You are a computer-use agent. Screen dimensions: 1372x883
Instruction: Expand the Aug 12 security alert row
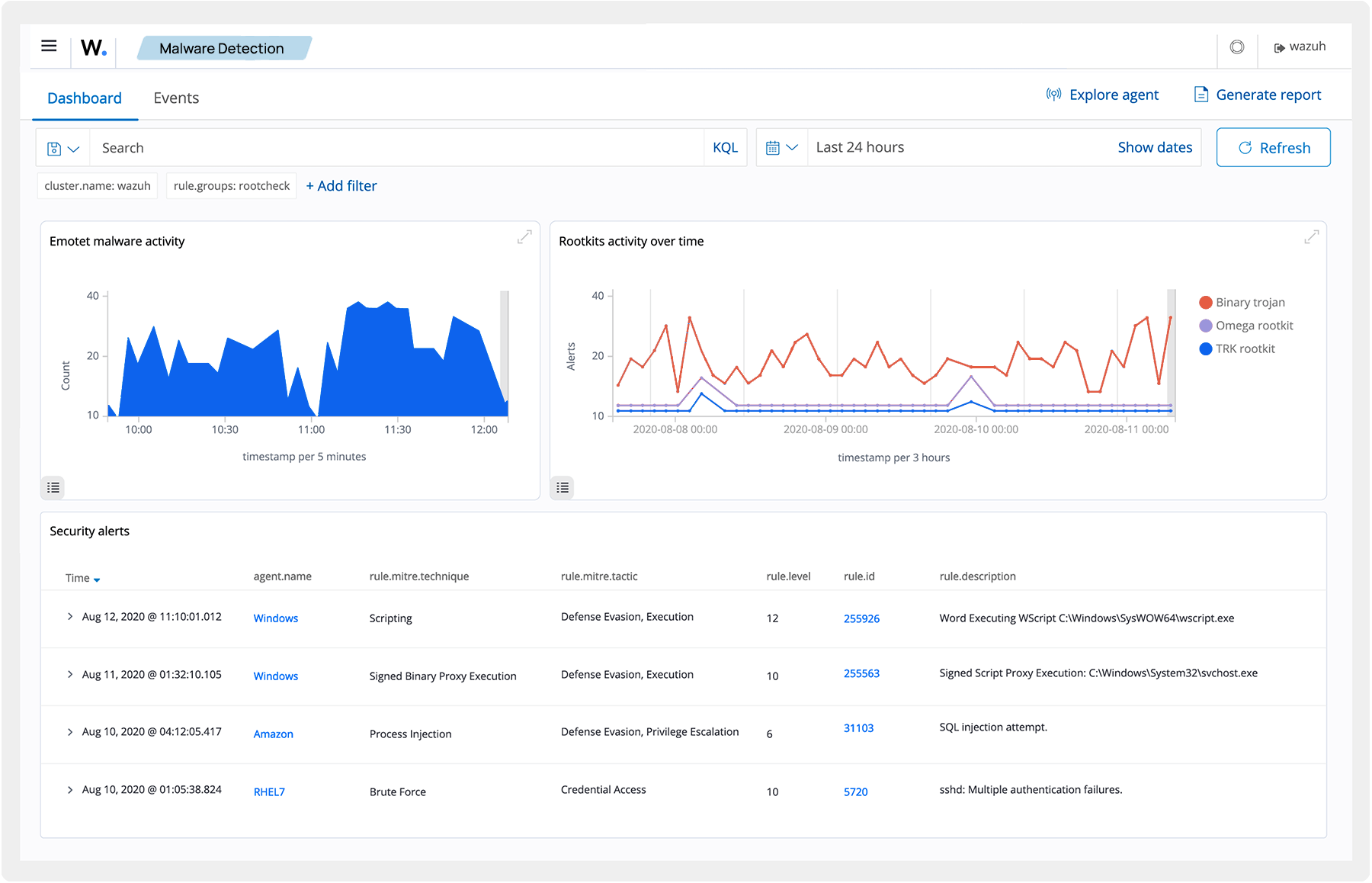click(70, 618)
